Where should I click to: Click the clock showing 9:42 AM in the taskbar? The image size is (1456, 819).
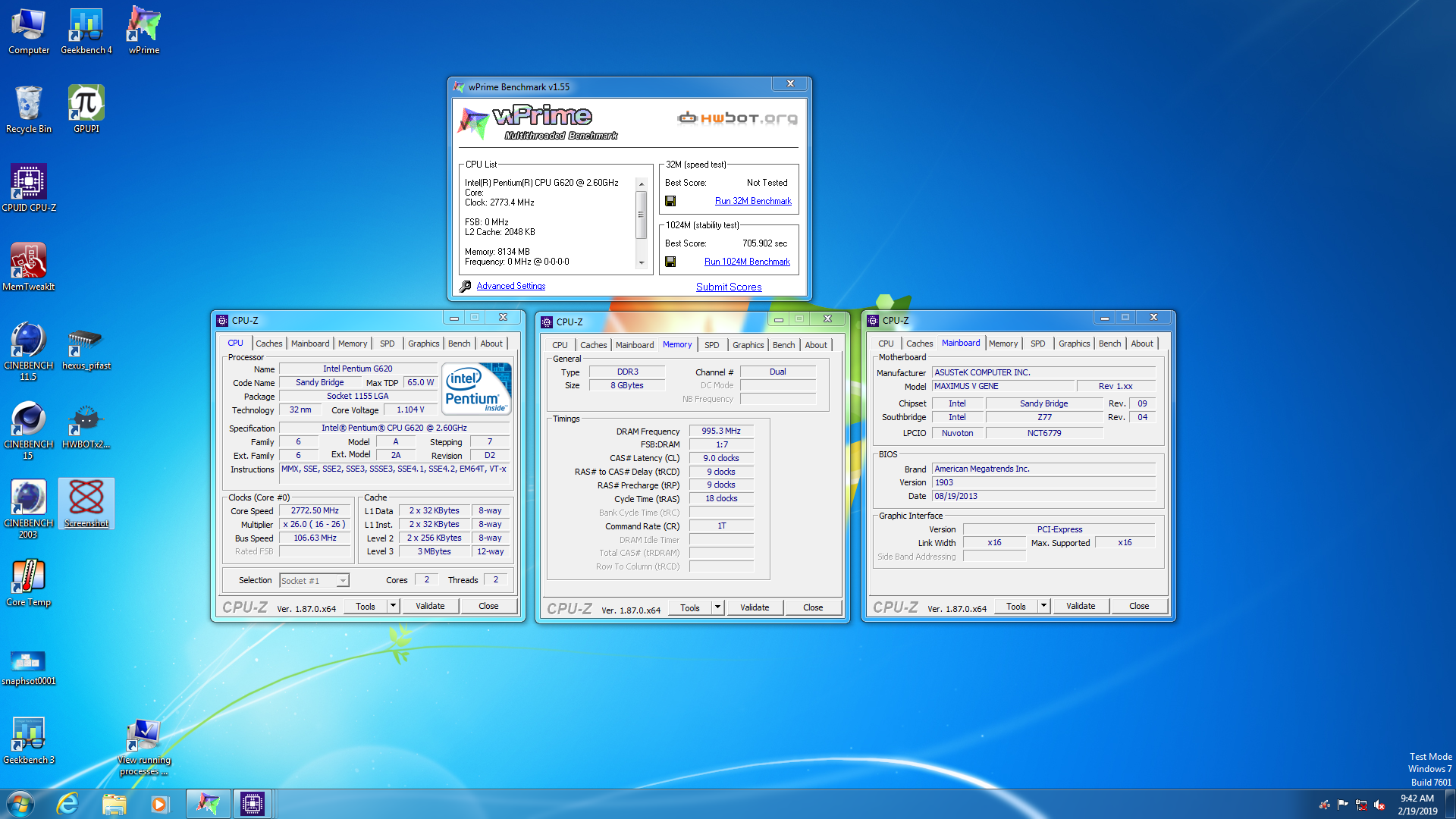tap(1417, 805)
